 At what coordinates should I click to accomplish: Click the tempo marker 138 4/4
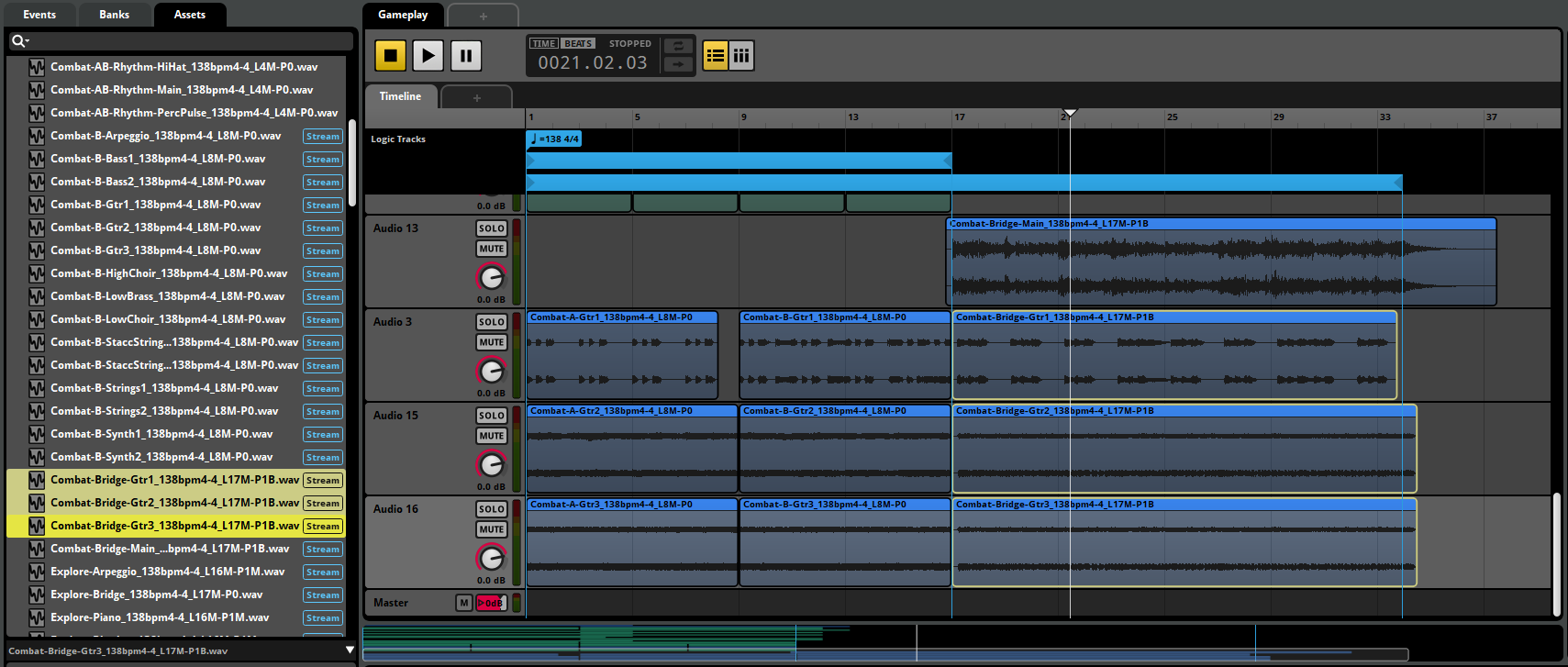tap(555, 139)
